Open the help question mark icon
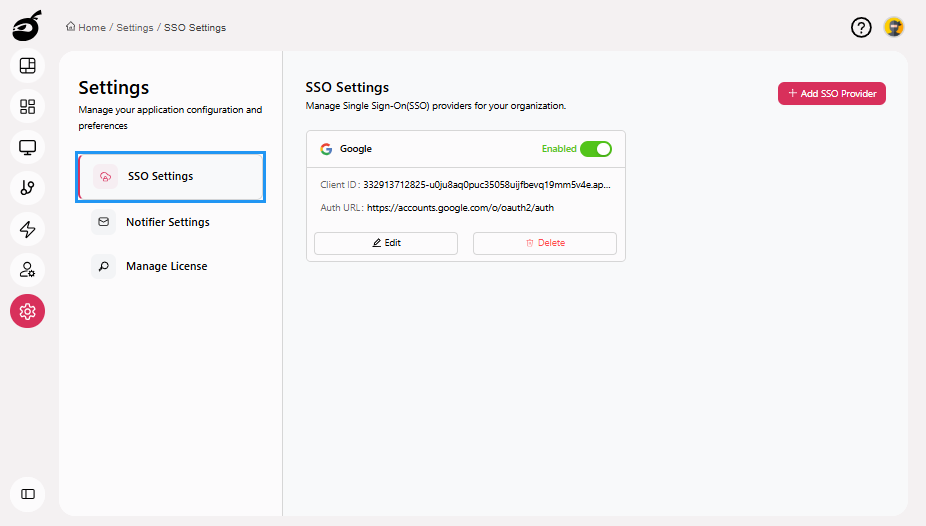The height and width of the screenshot is (526, 926). coord(861,27)
